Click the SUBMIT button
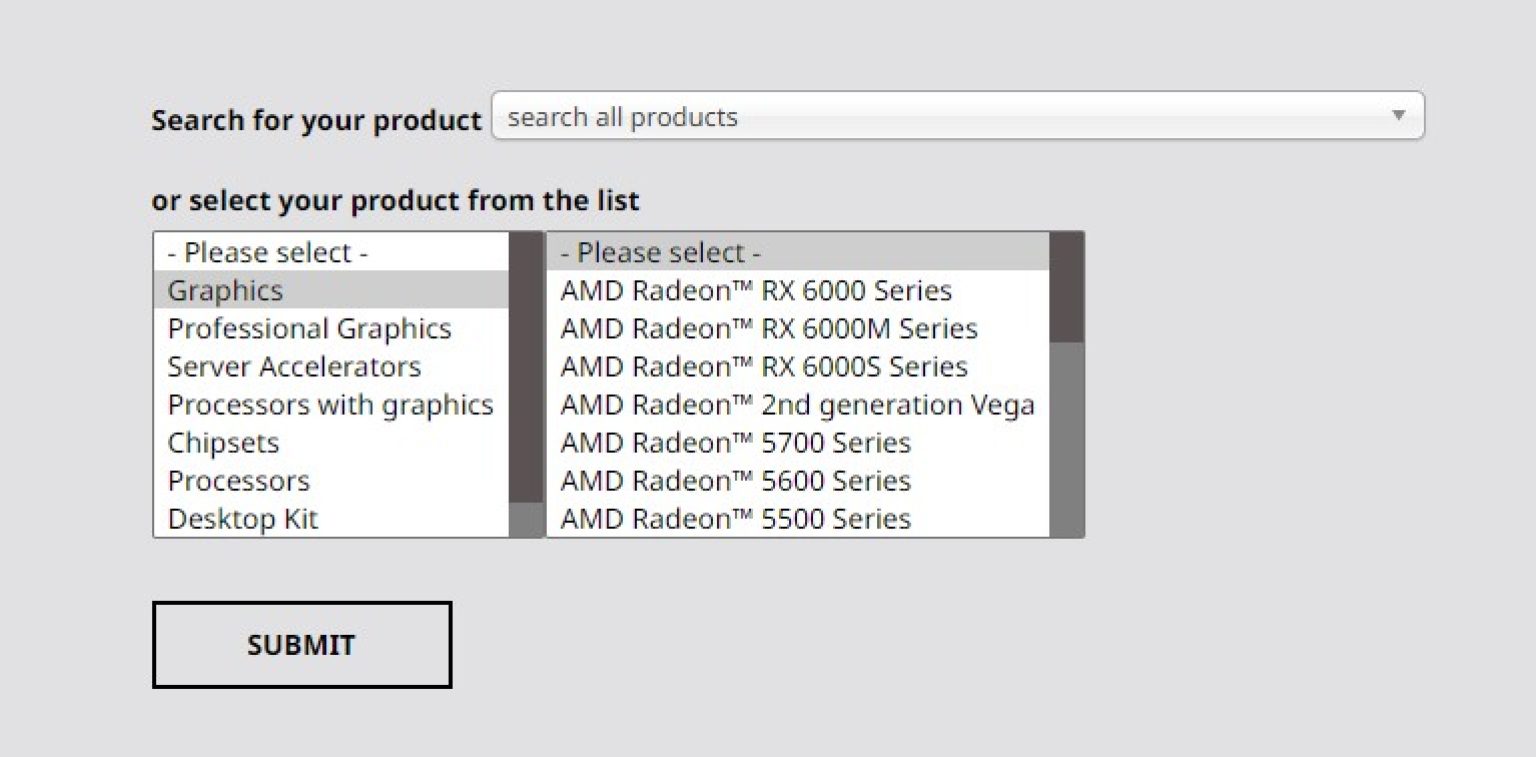This screenshot has width=1536, height=757. click(301, 645)
